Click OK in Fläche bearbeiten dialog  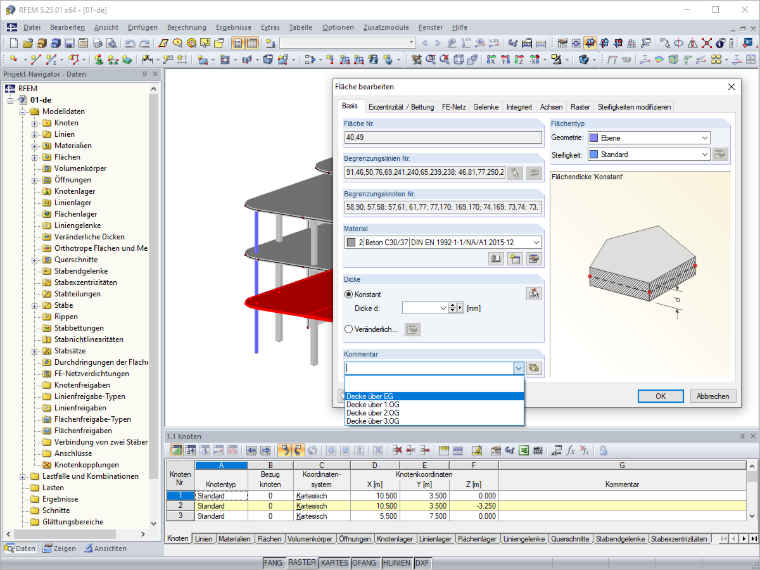pyautogui.click(x=661, y=396)
